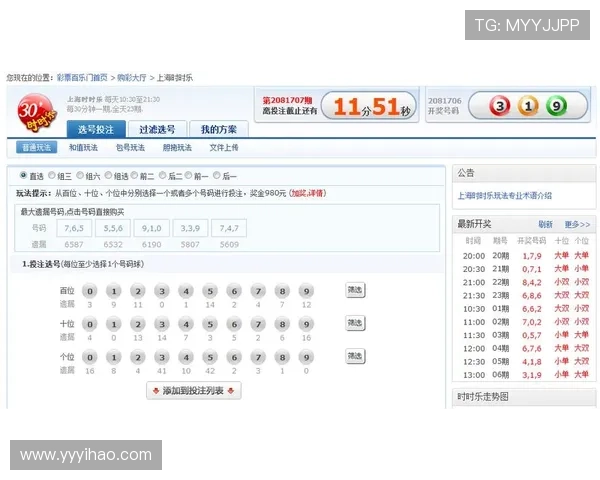Choose units-place (个位) ball 5

click(210, 358)
